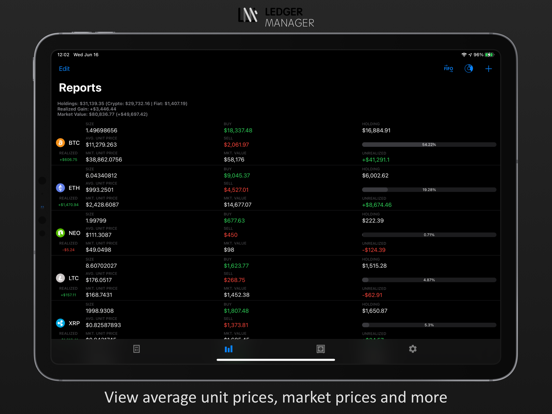Click BTC size value 1.49698656
552x414 pixels.
(101, 130)
